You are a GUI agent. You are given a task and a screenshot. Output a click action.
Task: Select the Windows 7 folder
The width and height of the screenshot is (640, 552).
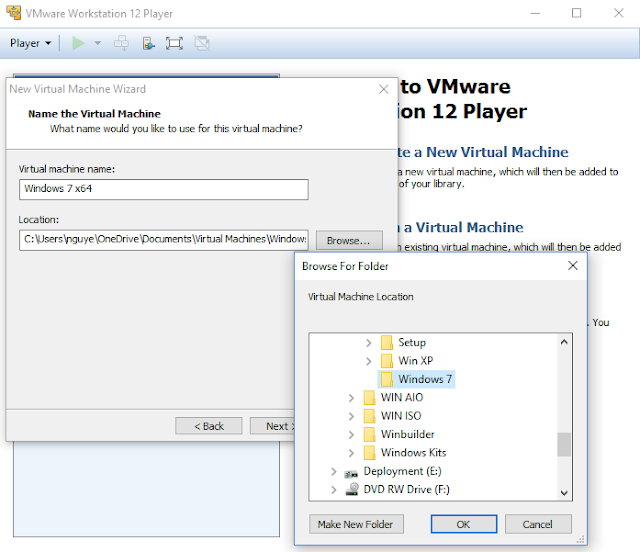pos(425,379)
